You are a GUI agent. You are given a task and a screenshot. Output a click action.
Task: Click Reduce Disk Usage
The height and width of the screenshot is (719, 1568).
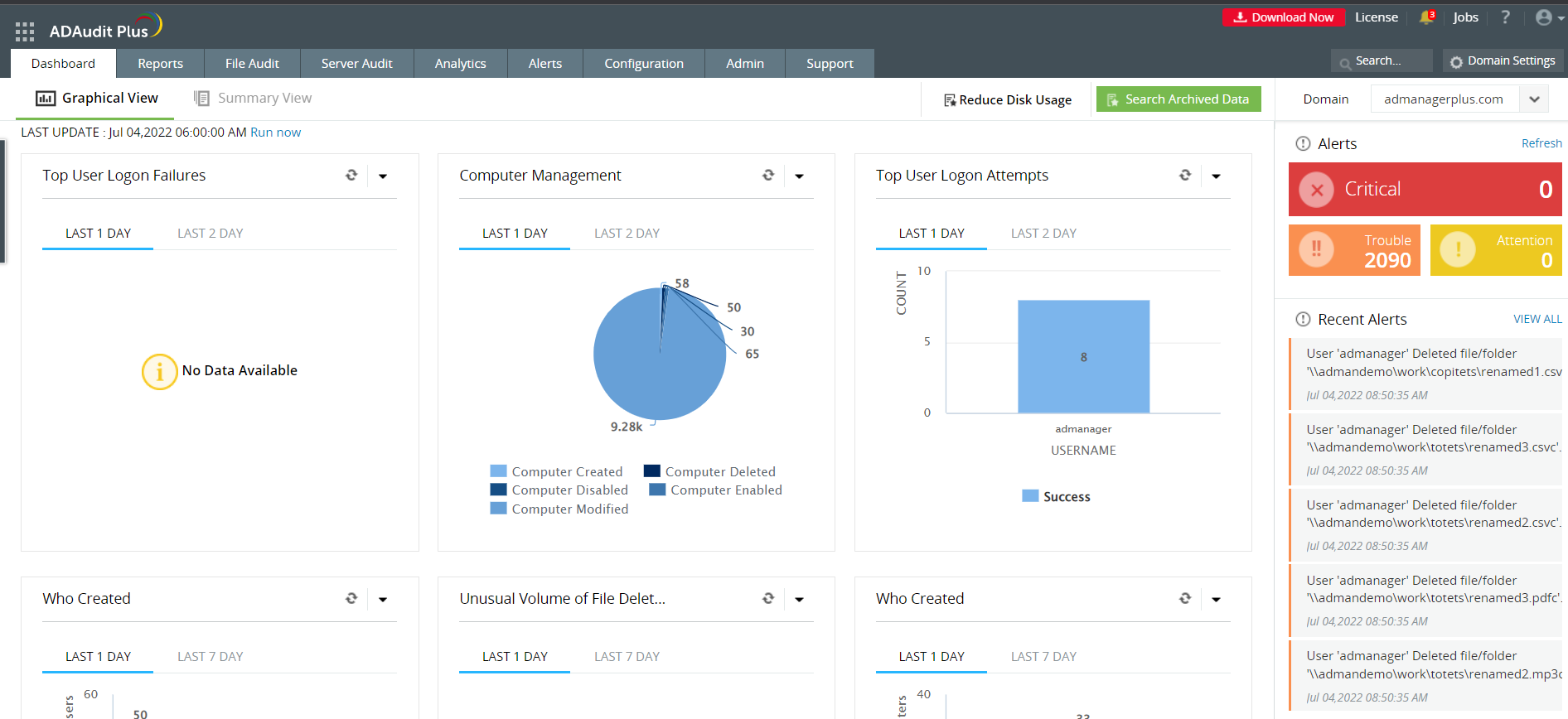(x=1007, y=100)
